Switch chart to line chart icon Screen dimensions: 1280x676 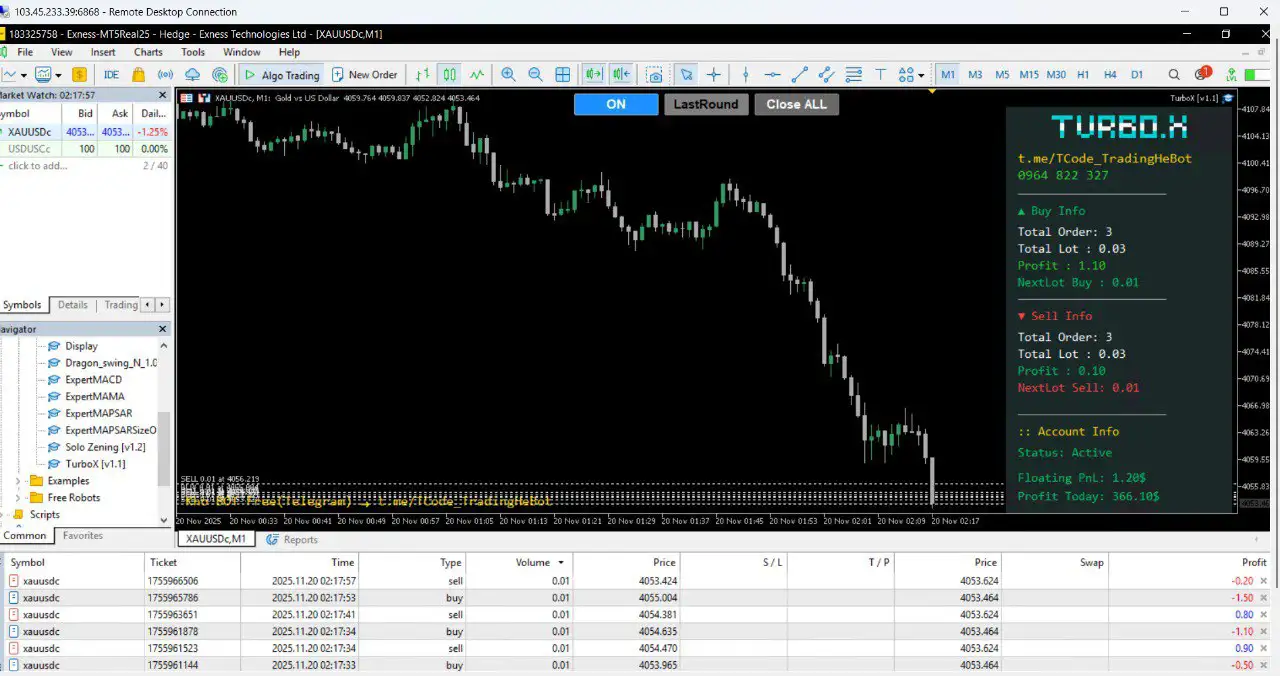[477, 75]
